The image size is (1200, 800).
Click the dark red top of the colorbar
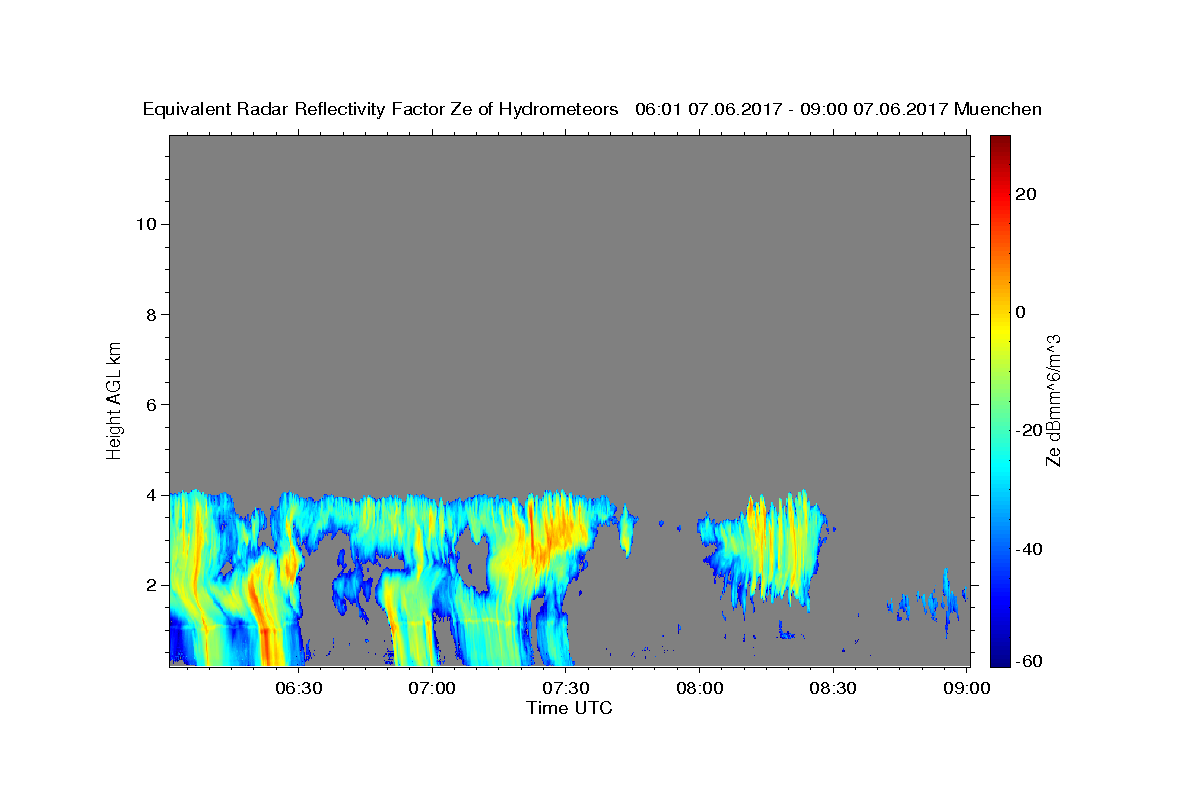click(999, 141)
